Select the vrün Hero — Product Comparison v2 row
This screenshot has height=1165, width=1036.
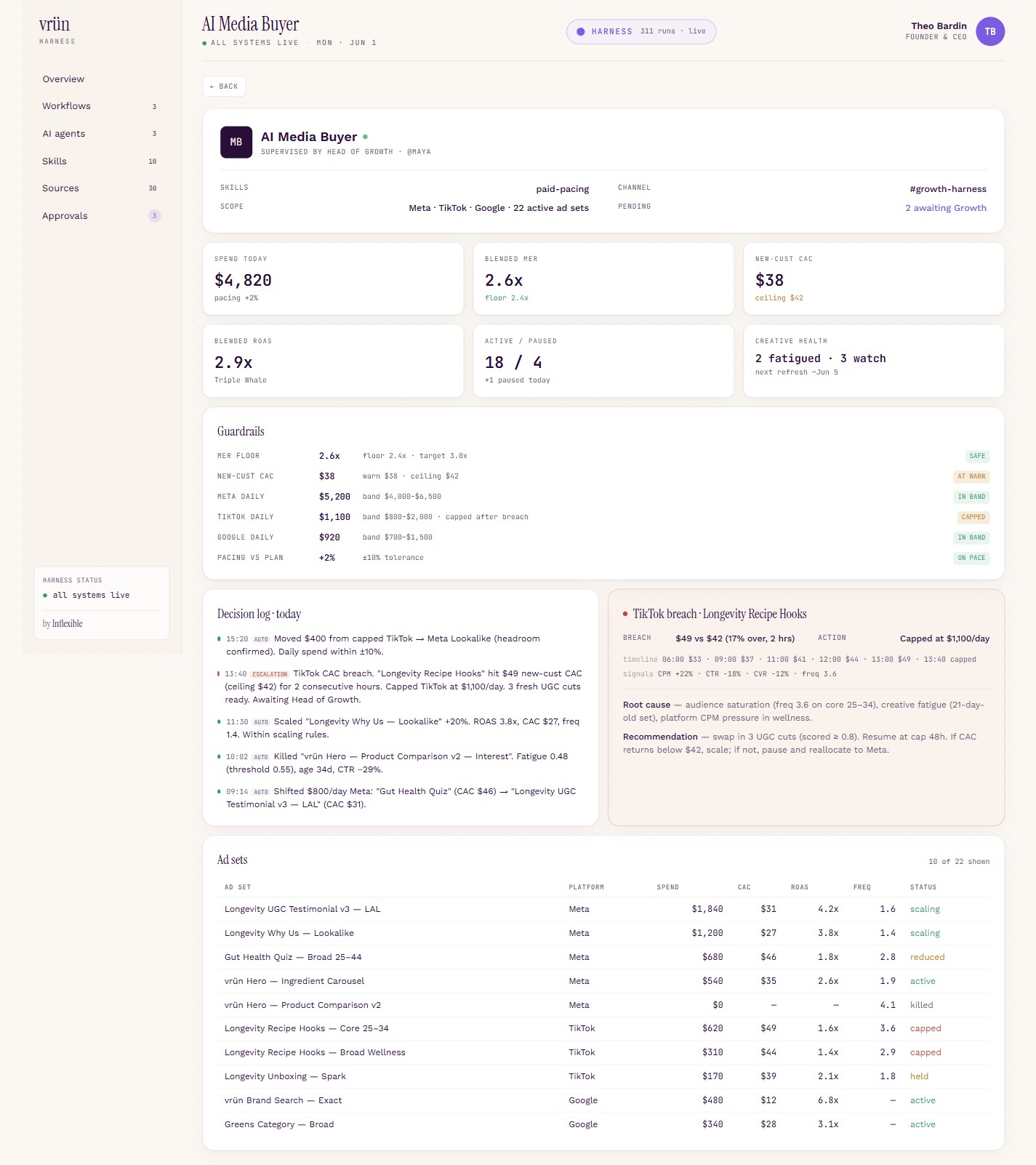603,1005
